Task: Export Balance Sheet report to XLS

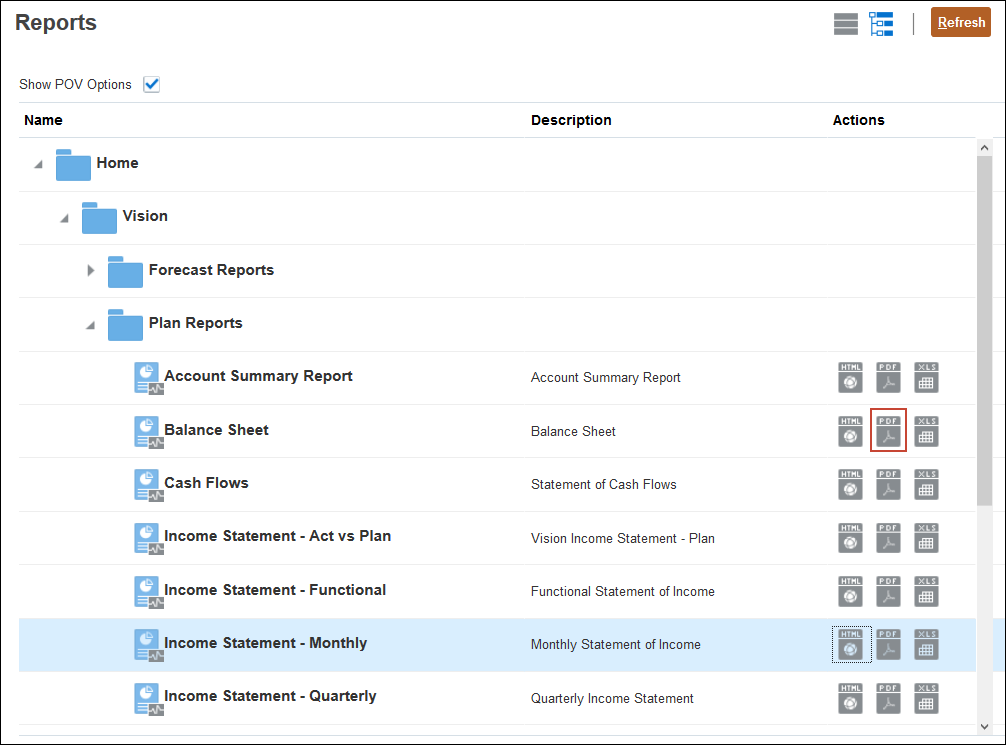Action: [x=926, y=431]
